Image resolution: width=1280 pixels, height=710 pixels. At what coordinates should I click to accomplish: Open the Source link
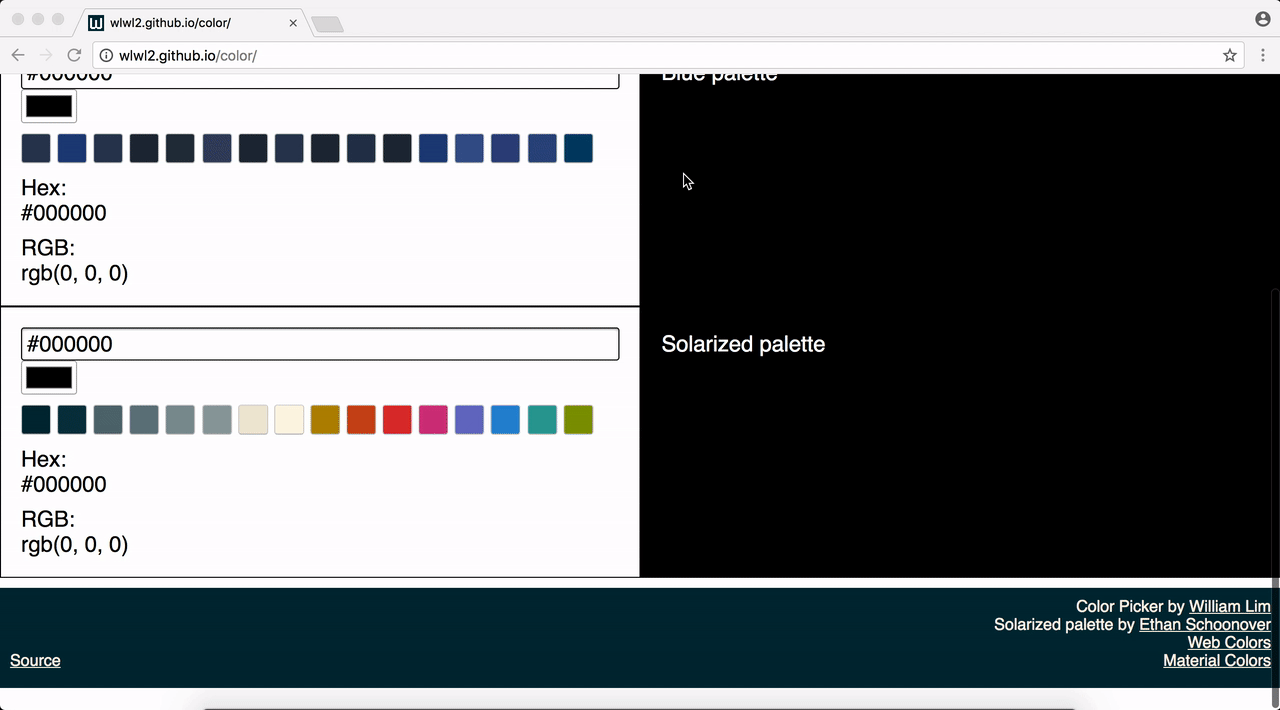click(35, 660)
